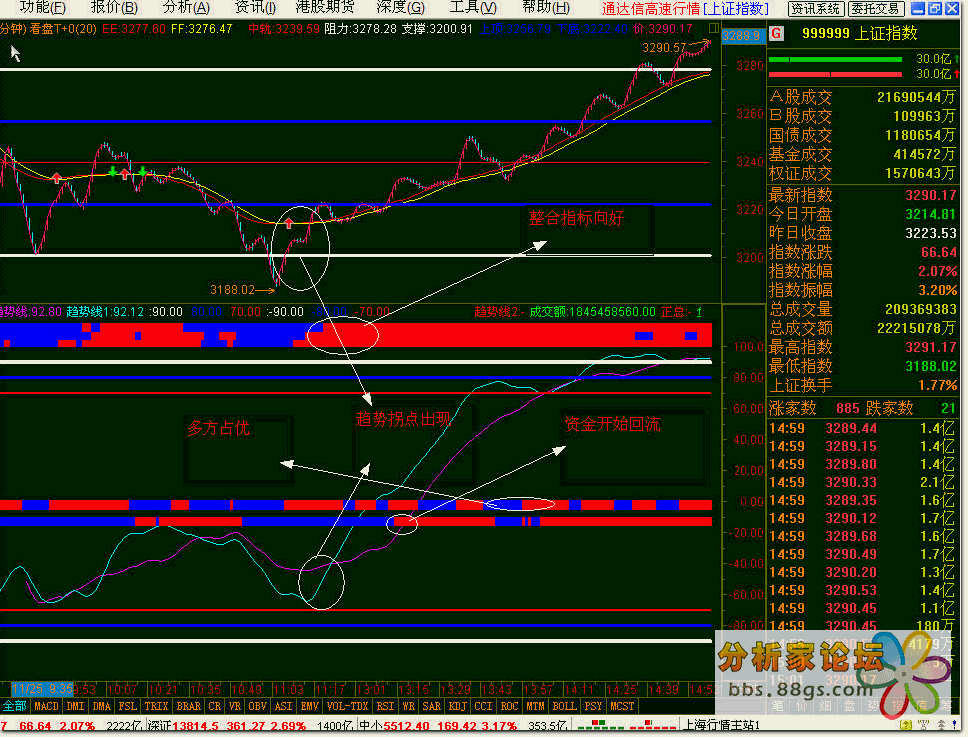This screenshot has height=737, width=968.
Task: Click the 今日开盘 3214.81 row
Action: coord(862,215)
